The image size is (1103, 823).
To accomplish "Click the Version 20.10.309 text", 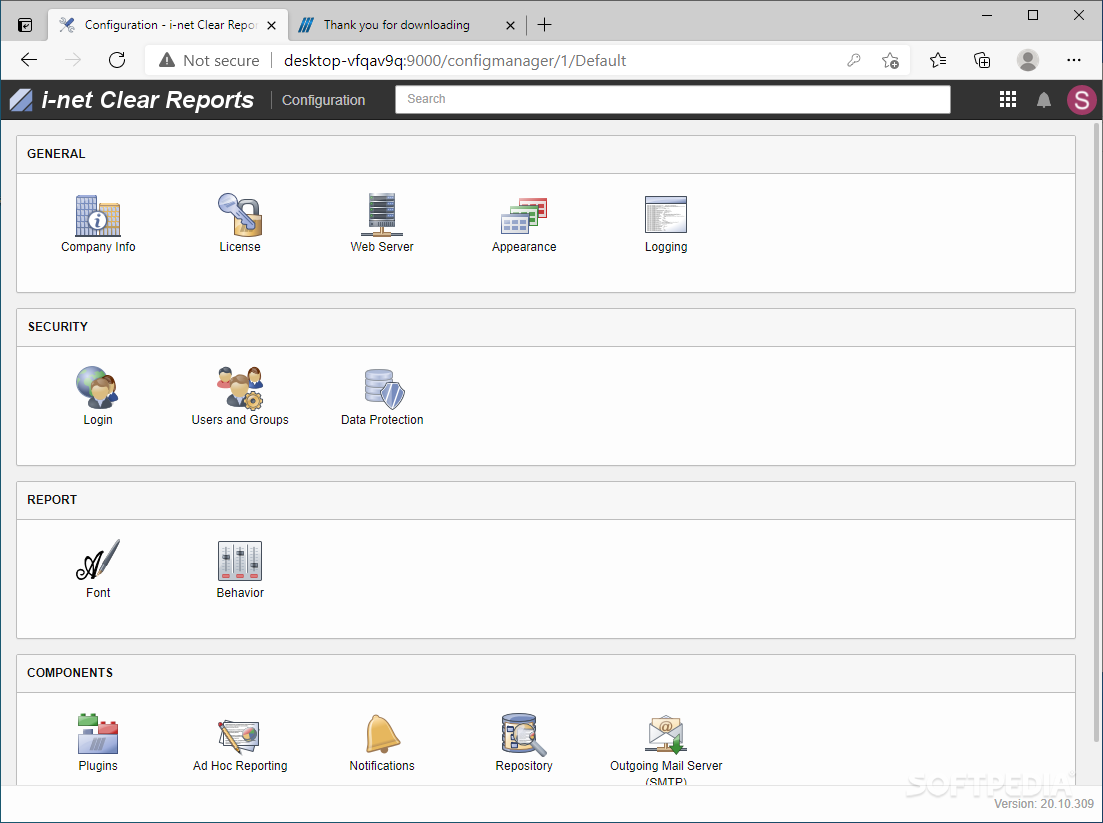I will (1044, 803).
